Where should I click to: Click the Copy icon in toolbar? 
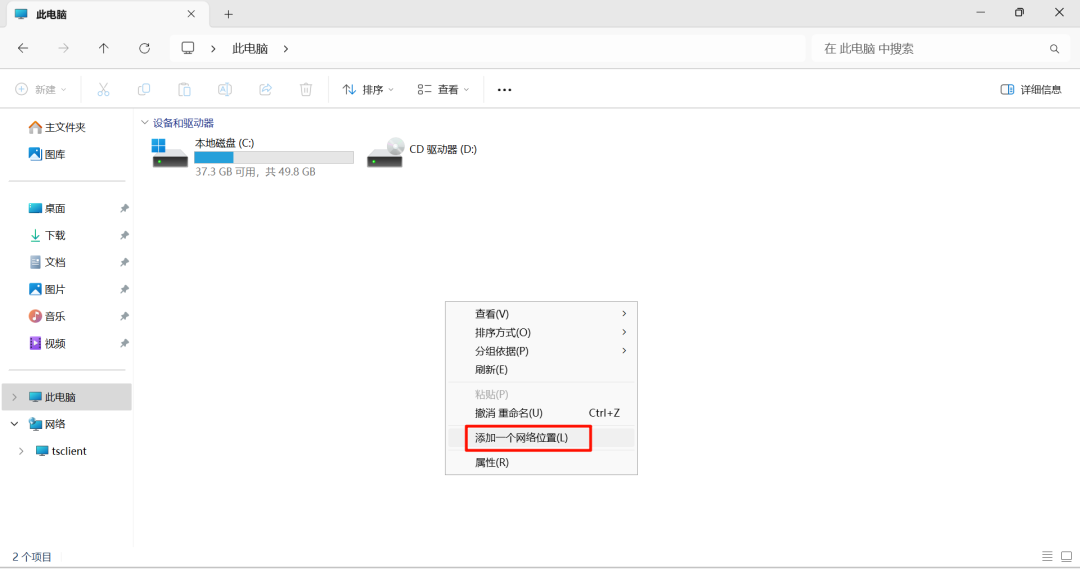point(144,89)
